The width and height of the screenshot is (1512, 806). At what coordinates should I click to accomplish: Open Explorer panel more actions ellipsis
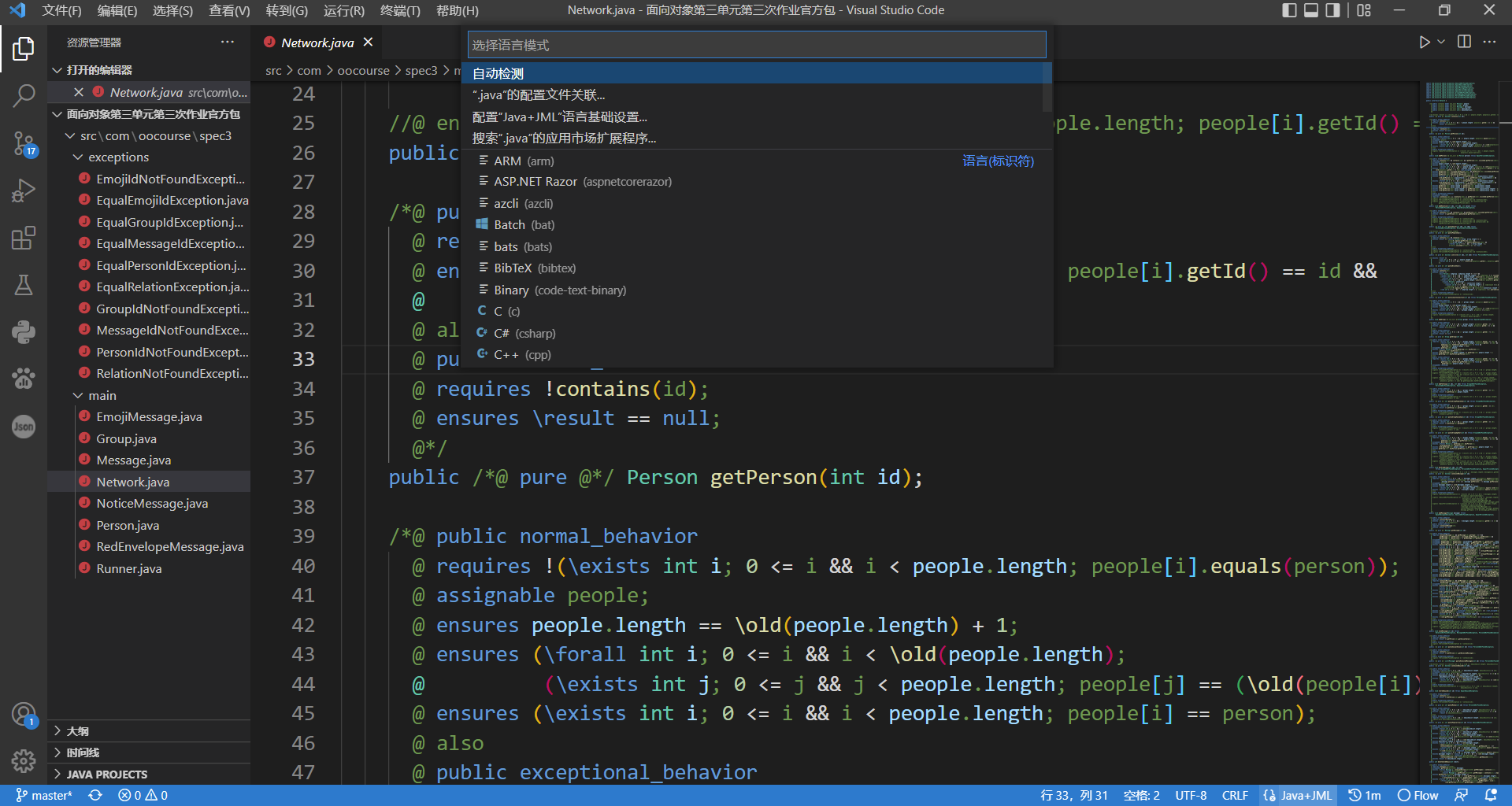[x=228, y=43]
